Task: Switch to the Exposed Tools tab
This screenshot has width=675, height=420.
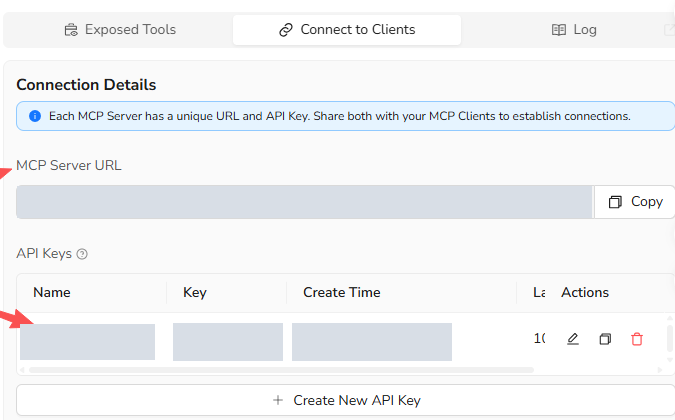Action: point(120,30)
